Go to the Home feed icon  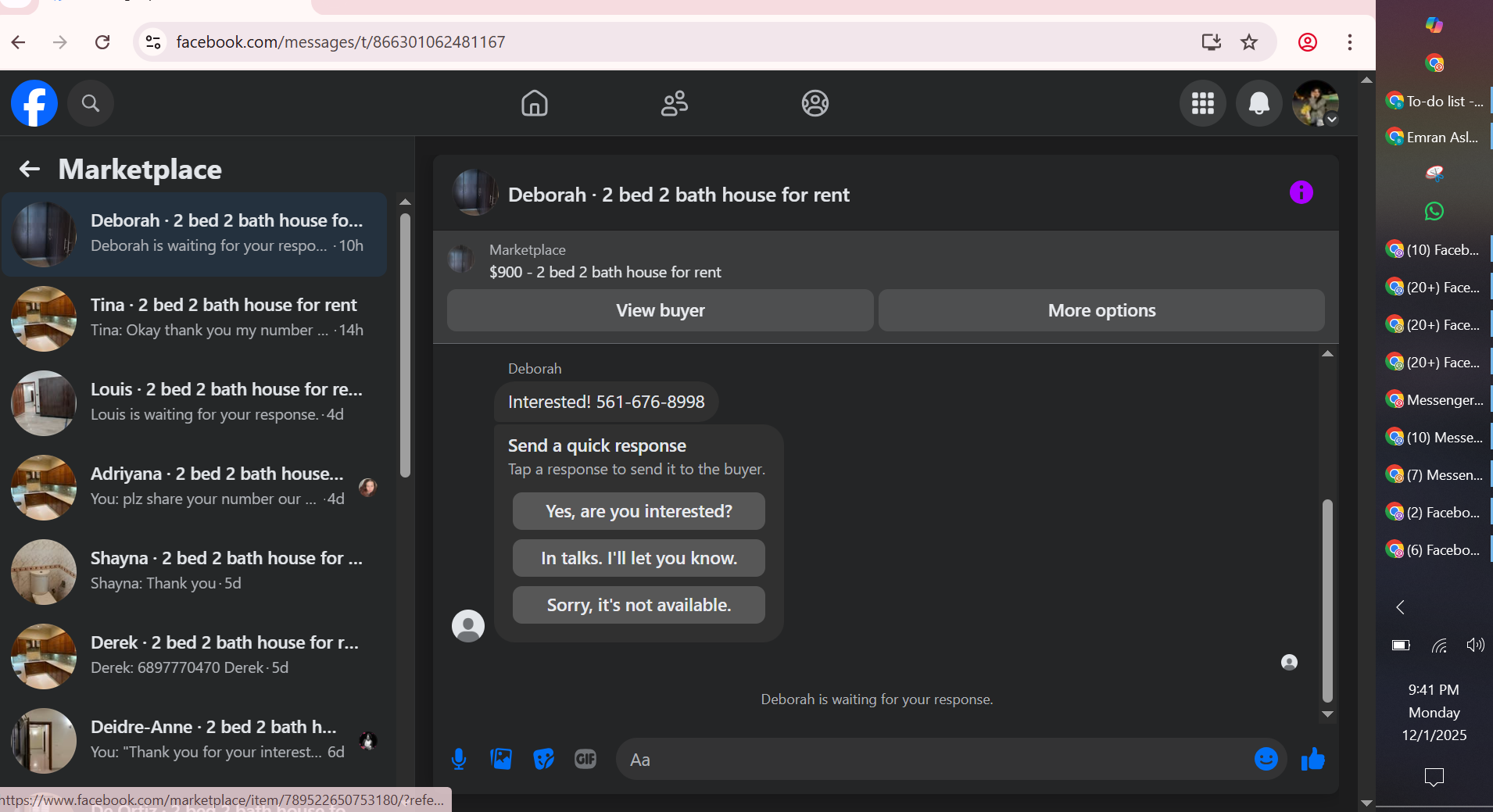click(535, 103)
